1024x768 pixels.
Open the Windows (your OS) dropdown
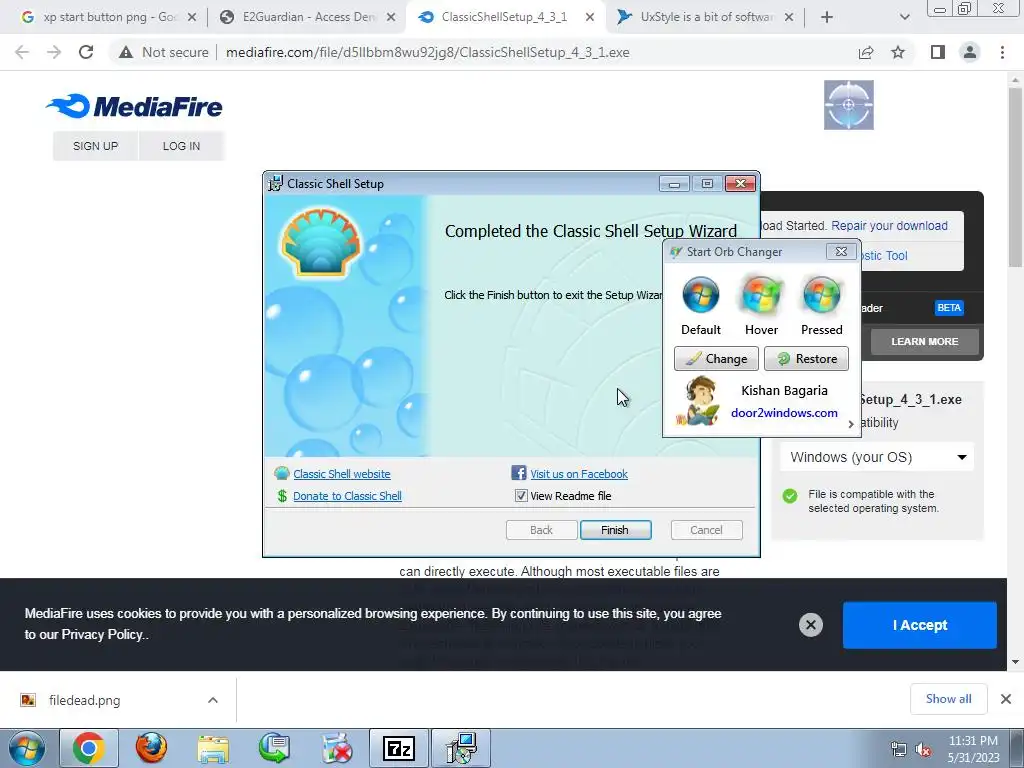pos(877,457)
